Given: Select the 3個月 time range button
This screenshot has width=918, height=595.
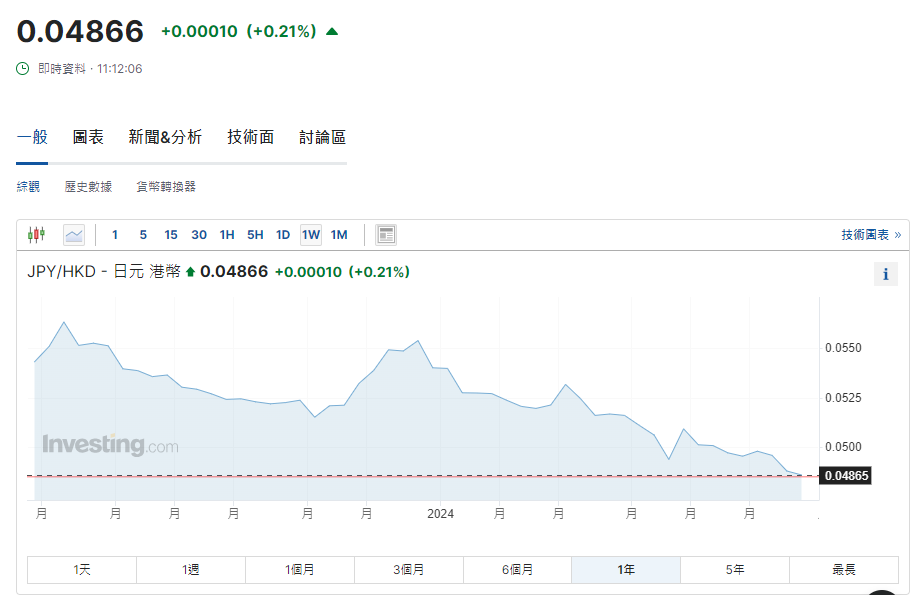Looking at the screenshot, I should (408, 570).
